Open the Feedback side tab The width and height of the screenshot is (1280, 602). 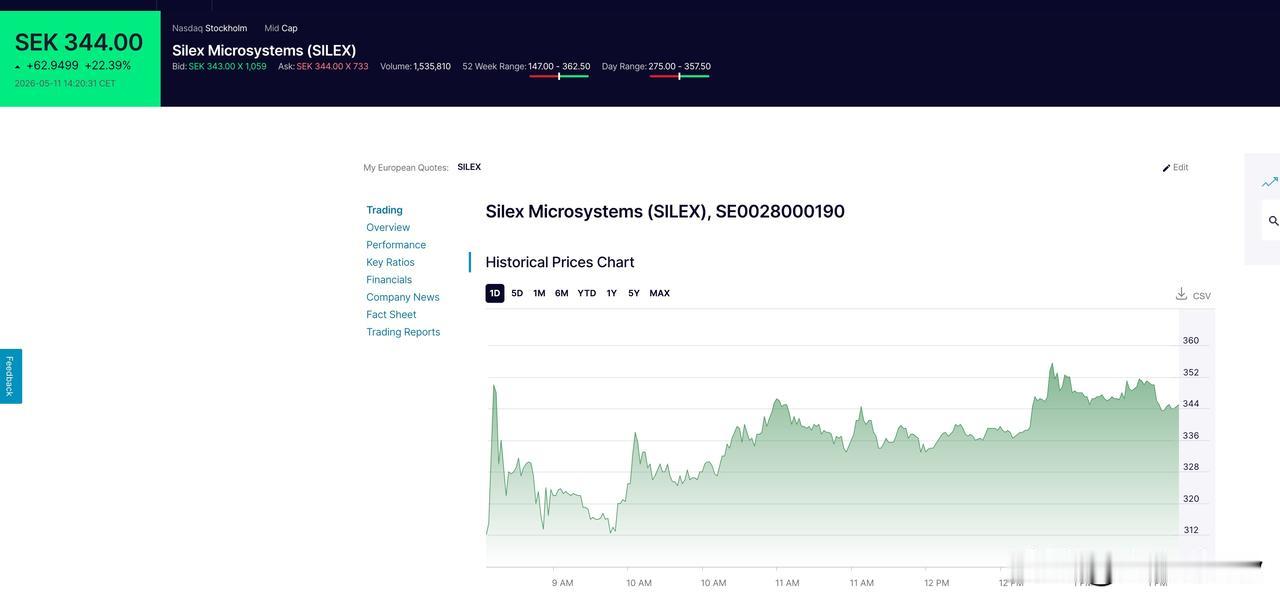10,376
